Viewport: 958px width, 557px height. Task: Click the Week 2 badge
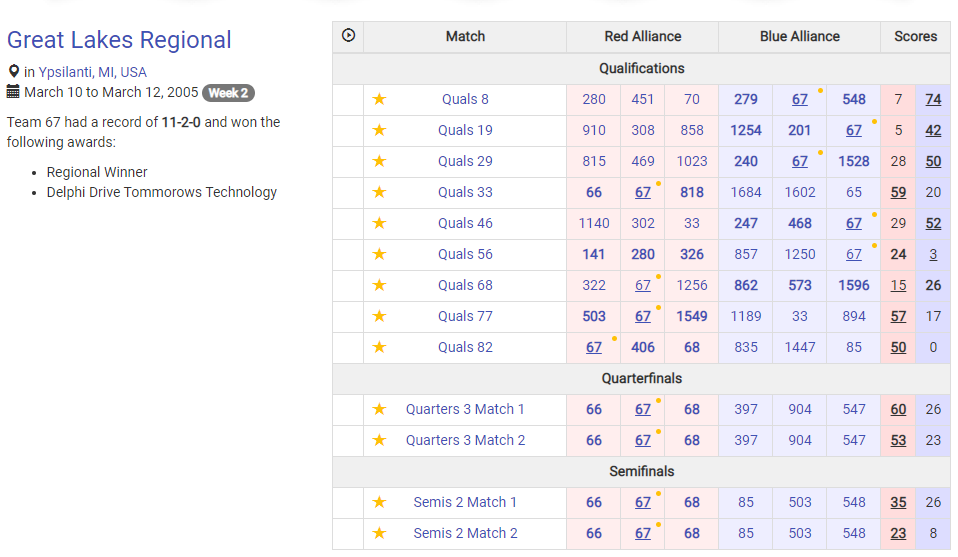229,93
